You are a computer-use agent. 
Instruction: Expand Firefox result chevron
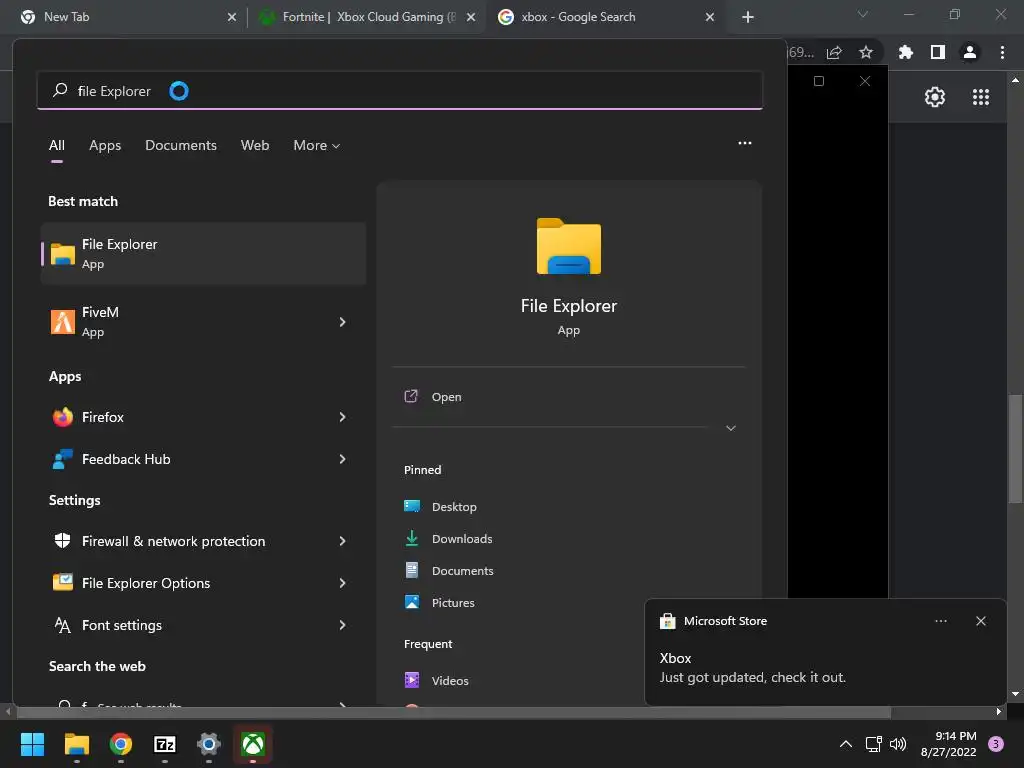342,417
